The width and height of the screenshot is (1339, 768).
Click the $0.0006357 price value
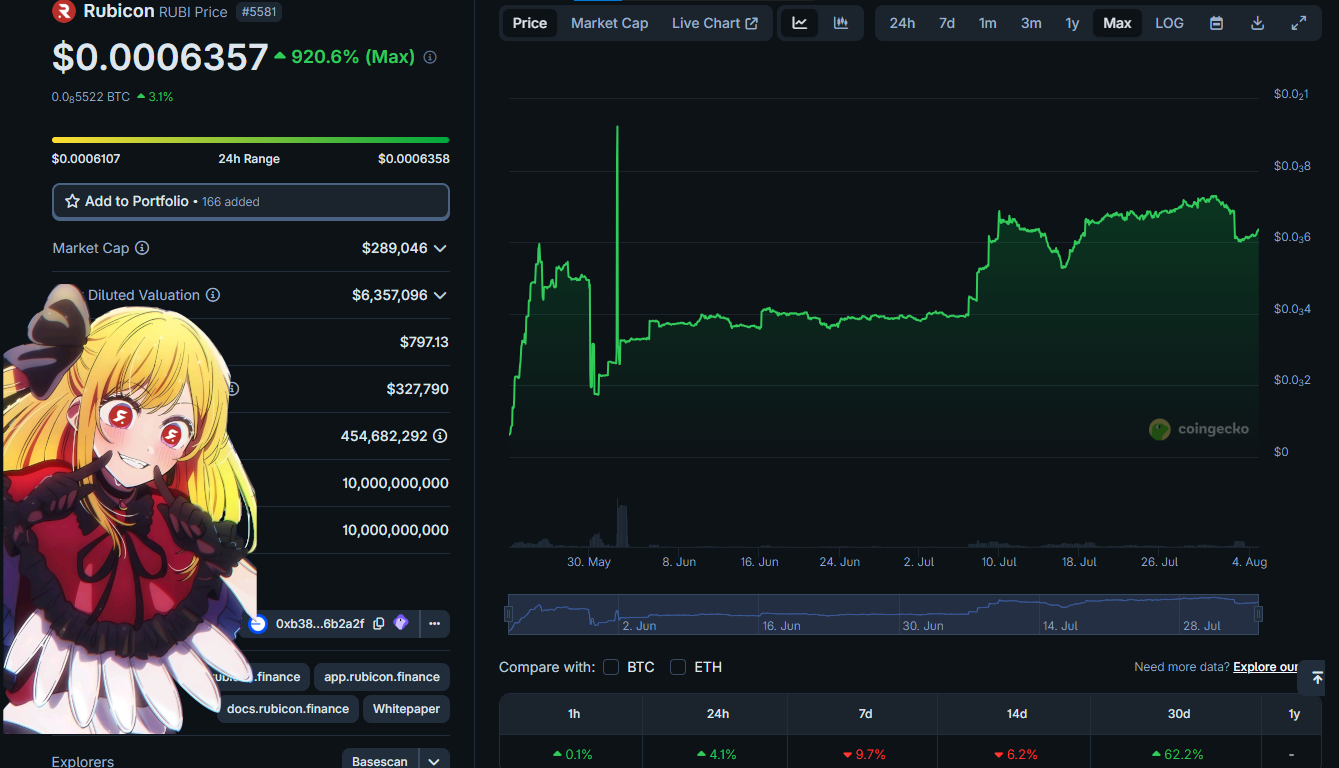[x=160, y=58]
